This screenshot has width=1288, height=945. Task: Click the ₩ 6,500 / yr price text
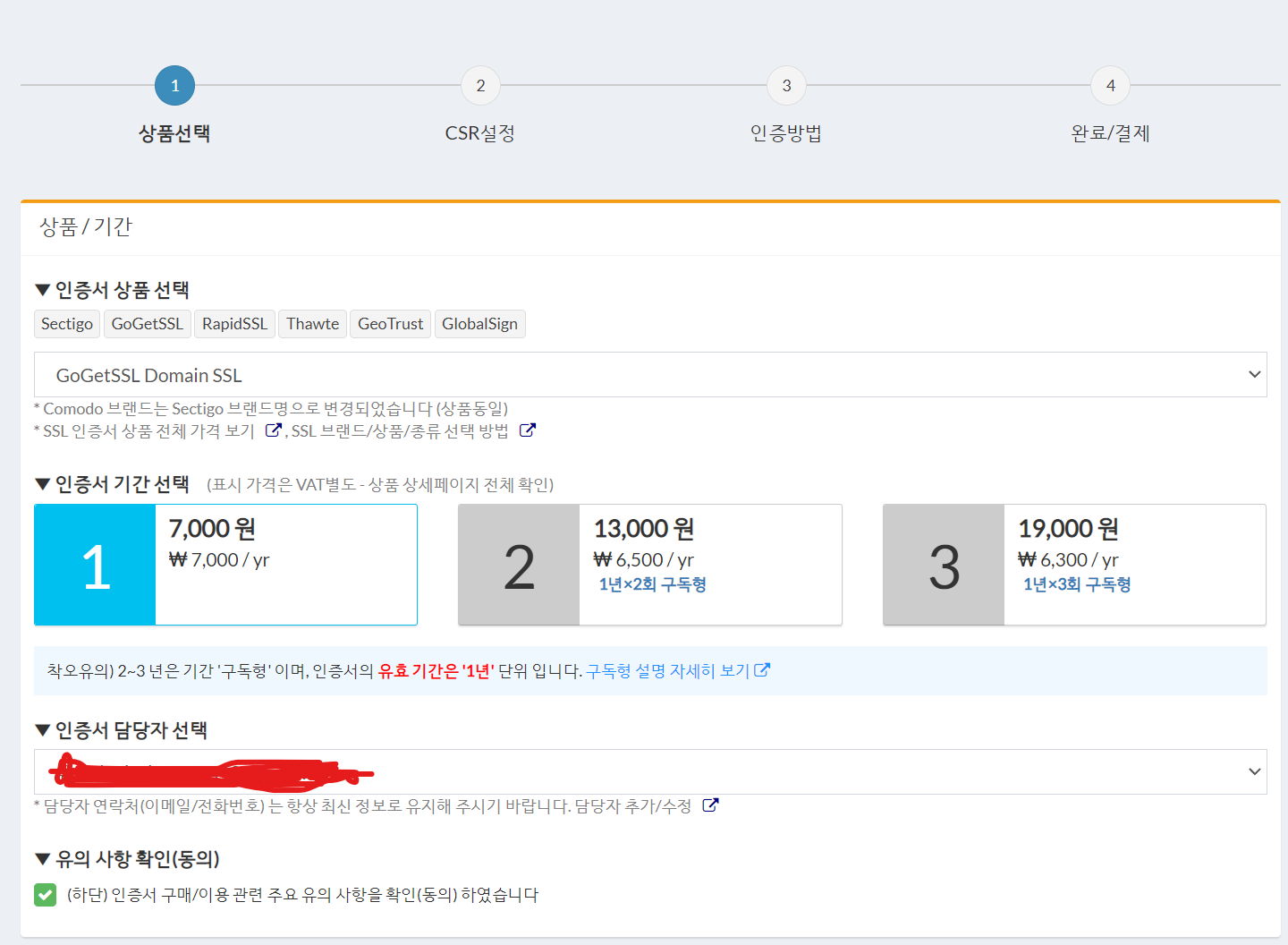[x=644, y=560]
